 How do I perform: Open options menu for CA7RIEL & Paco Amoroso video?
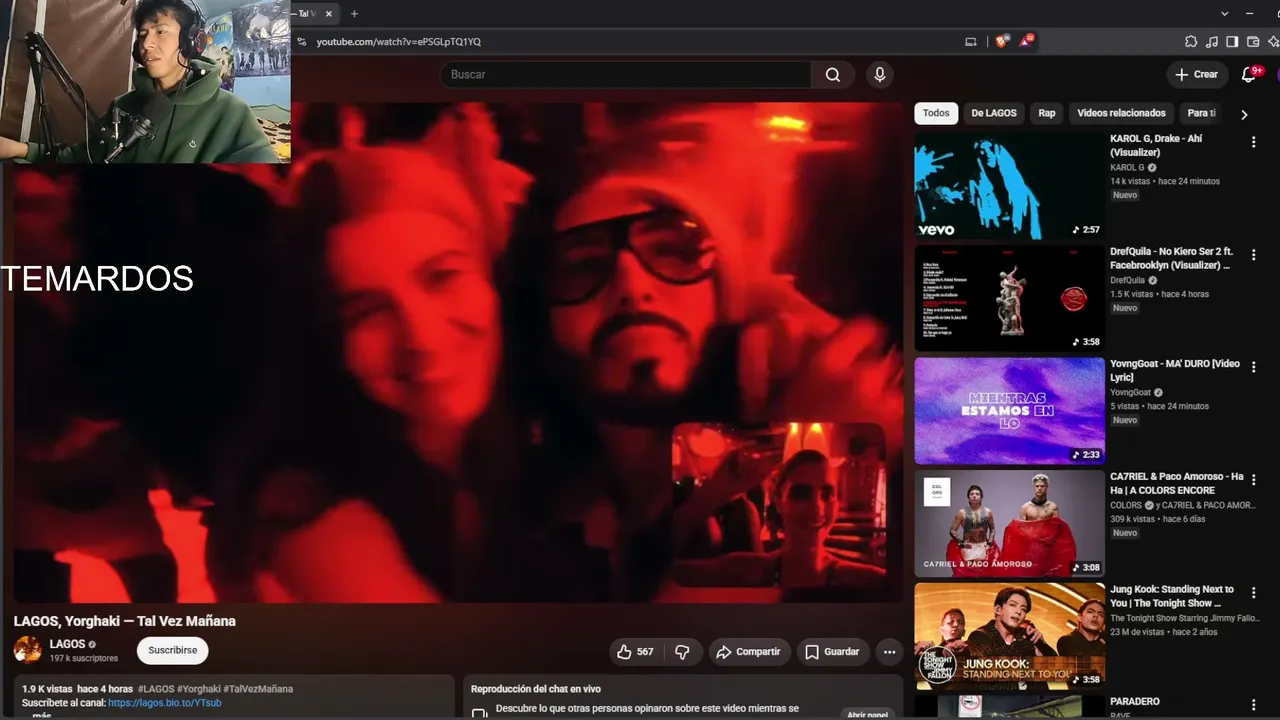(x=1253, y=481)
